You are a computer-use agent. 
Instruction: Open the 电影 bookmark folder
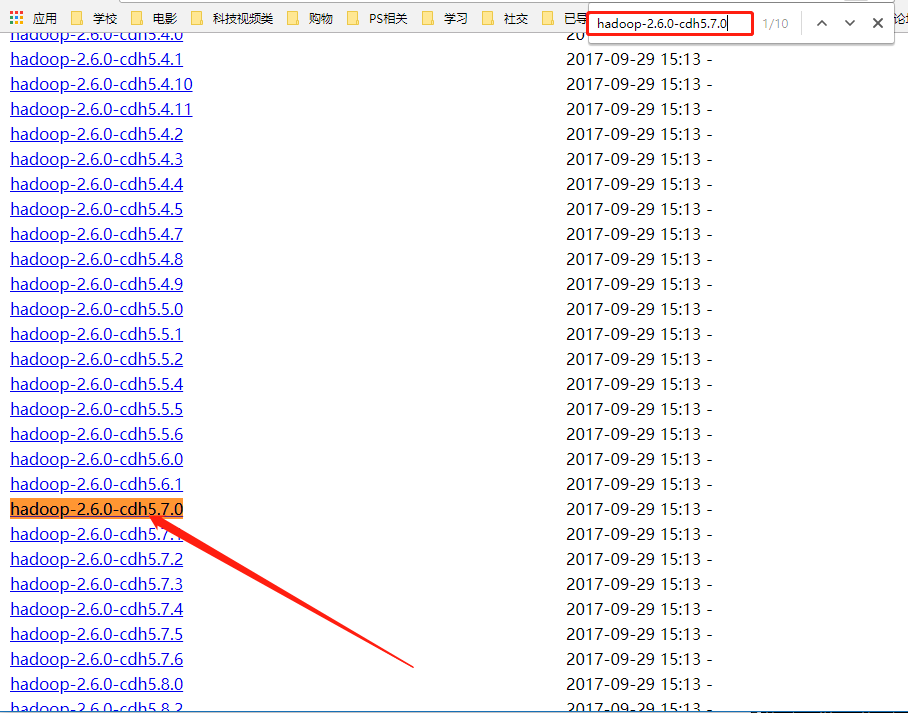(x=154, y=18)
